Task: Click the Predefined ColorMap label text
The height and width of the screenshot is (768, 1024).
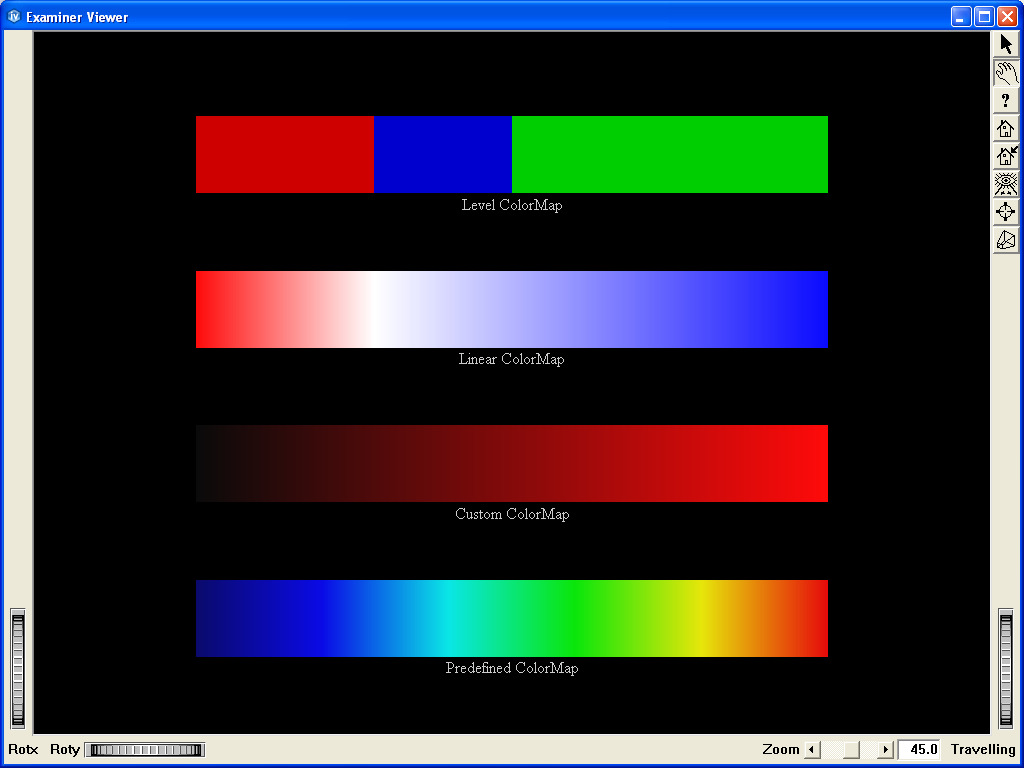Action: click(x=511, y=668)
